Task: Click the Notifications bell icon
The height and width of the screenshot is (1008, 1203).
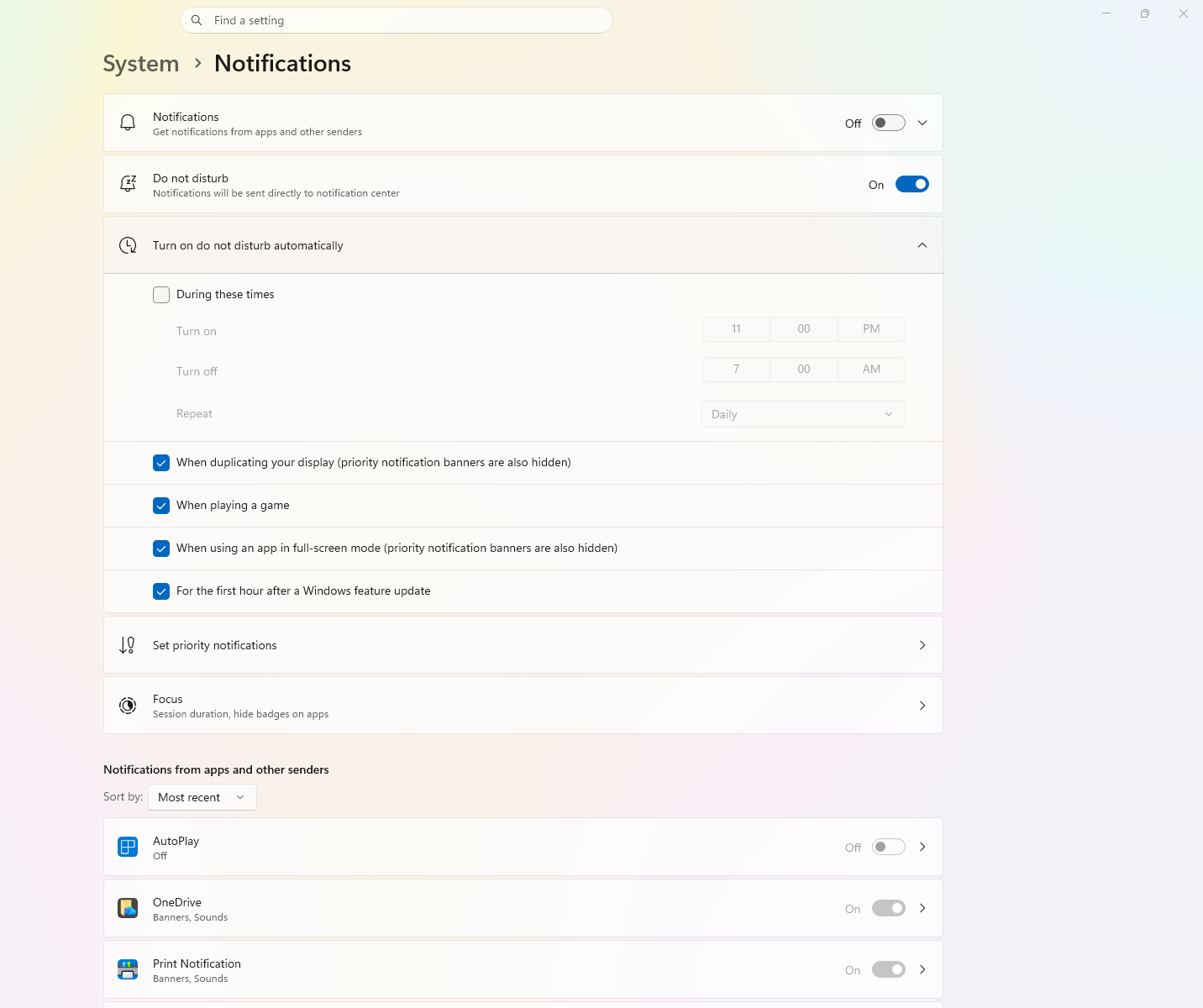Action: click(x=128, y=123)
